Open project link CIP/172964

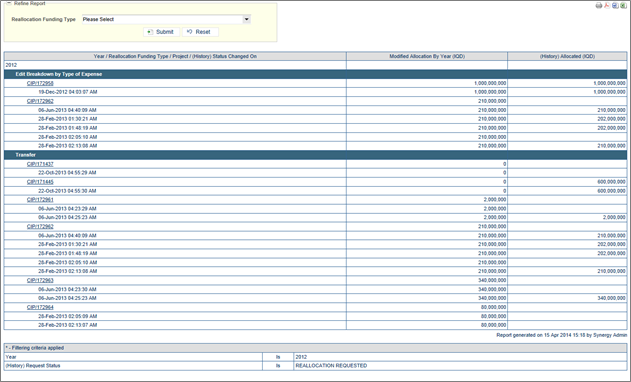coord(40,307)
